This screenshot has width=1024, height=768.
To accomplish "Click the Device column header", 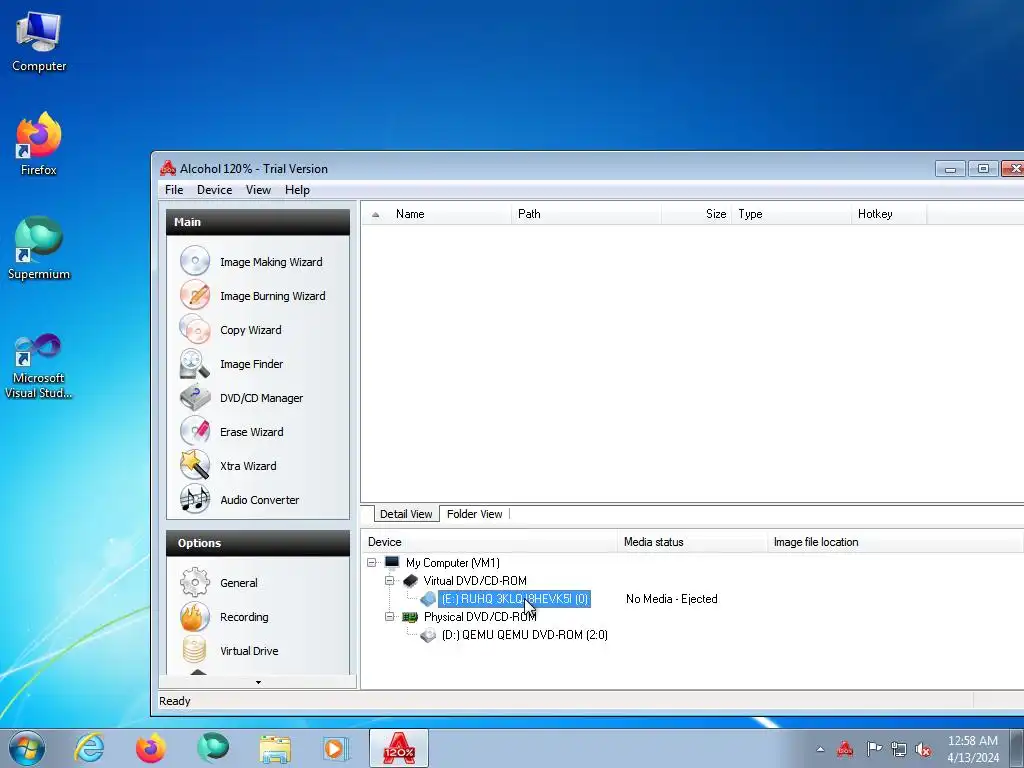I will [x=490, y=542].
